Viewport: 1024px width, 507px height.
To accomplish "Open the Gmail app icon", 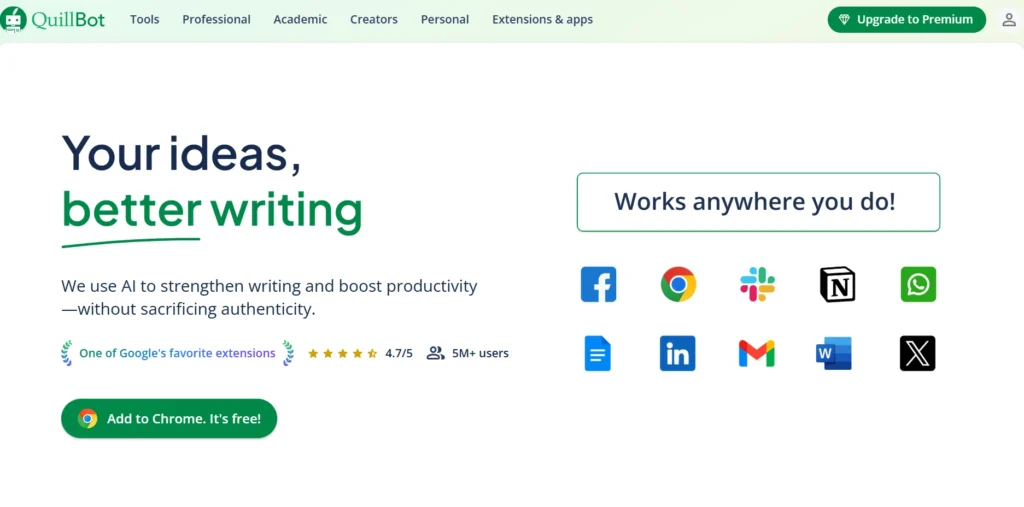I will pos(757,353).
